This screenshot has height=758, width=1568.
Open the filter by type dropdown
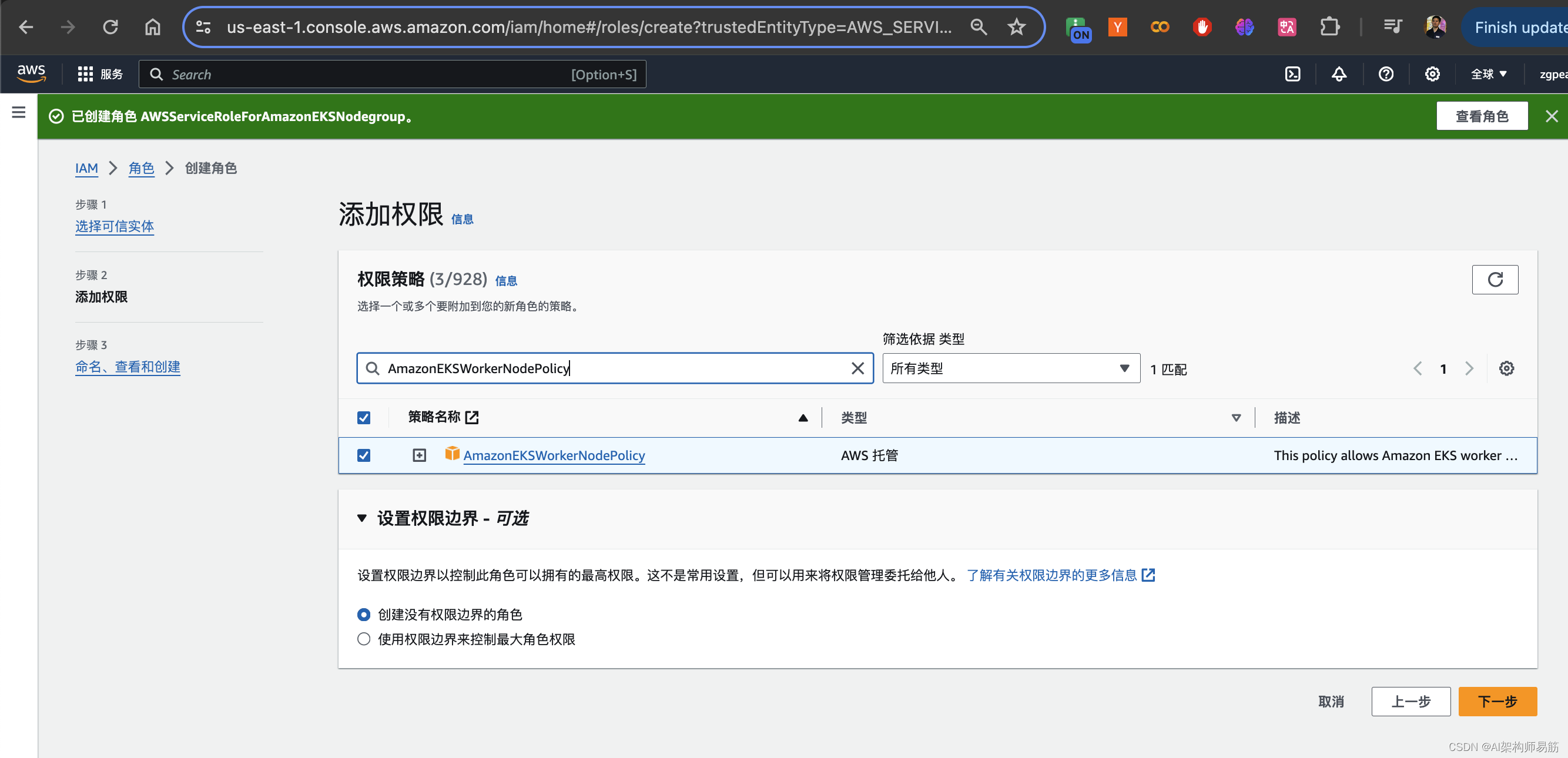(x=1011, y=368)
